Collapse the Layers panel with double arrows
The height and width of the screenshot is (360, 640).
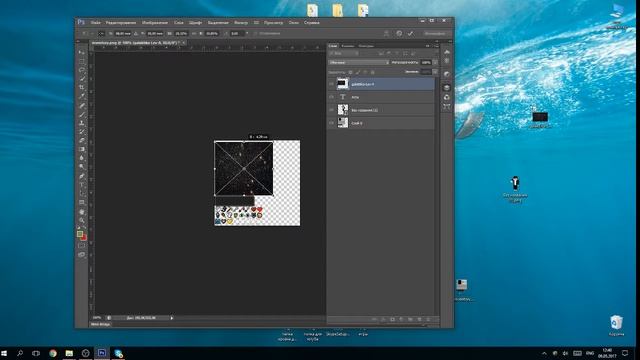coord(428,46)
